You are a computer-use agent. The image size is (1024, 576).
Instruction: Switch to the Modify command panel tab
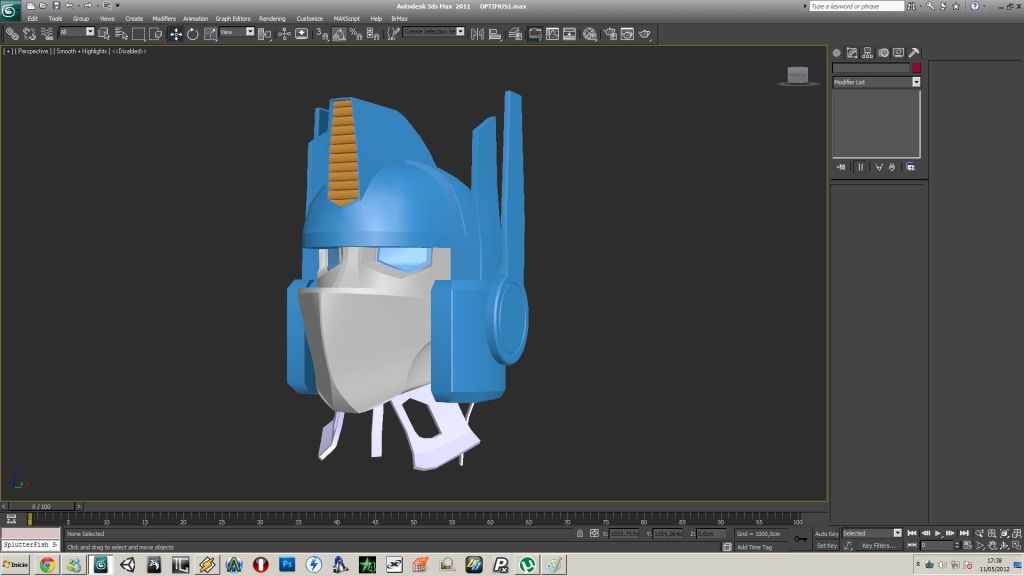[x=852, y=52]
